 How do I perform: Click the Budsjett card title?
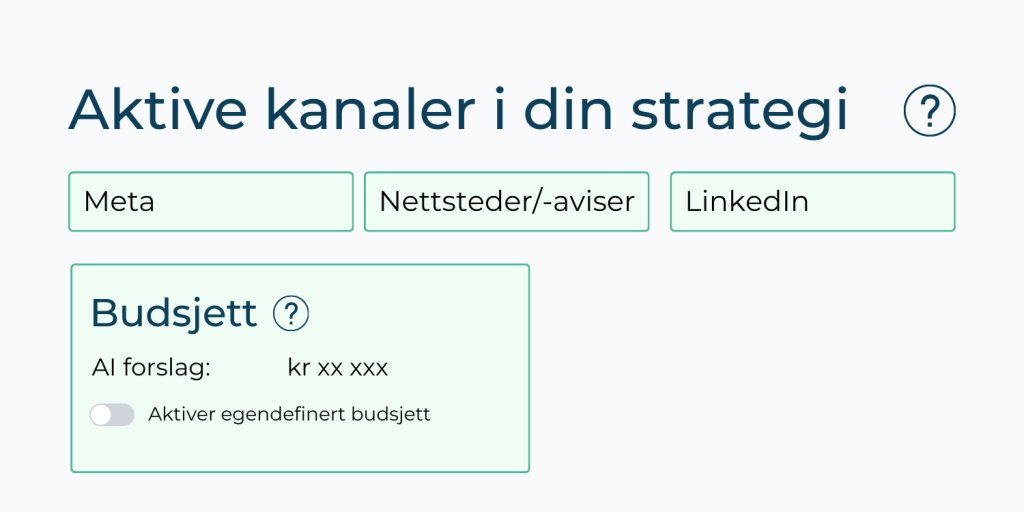[x=174, y=314]
